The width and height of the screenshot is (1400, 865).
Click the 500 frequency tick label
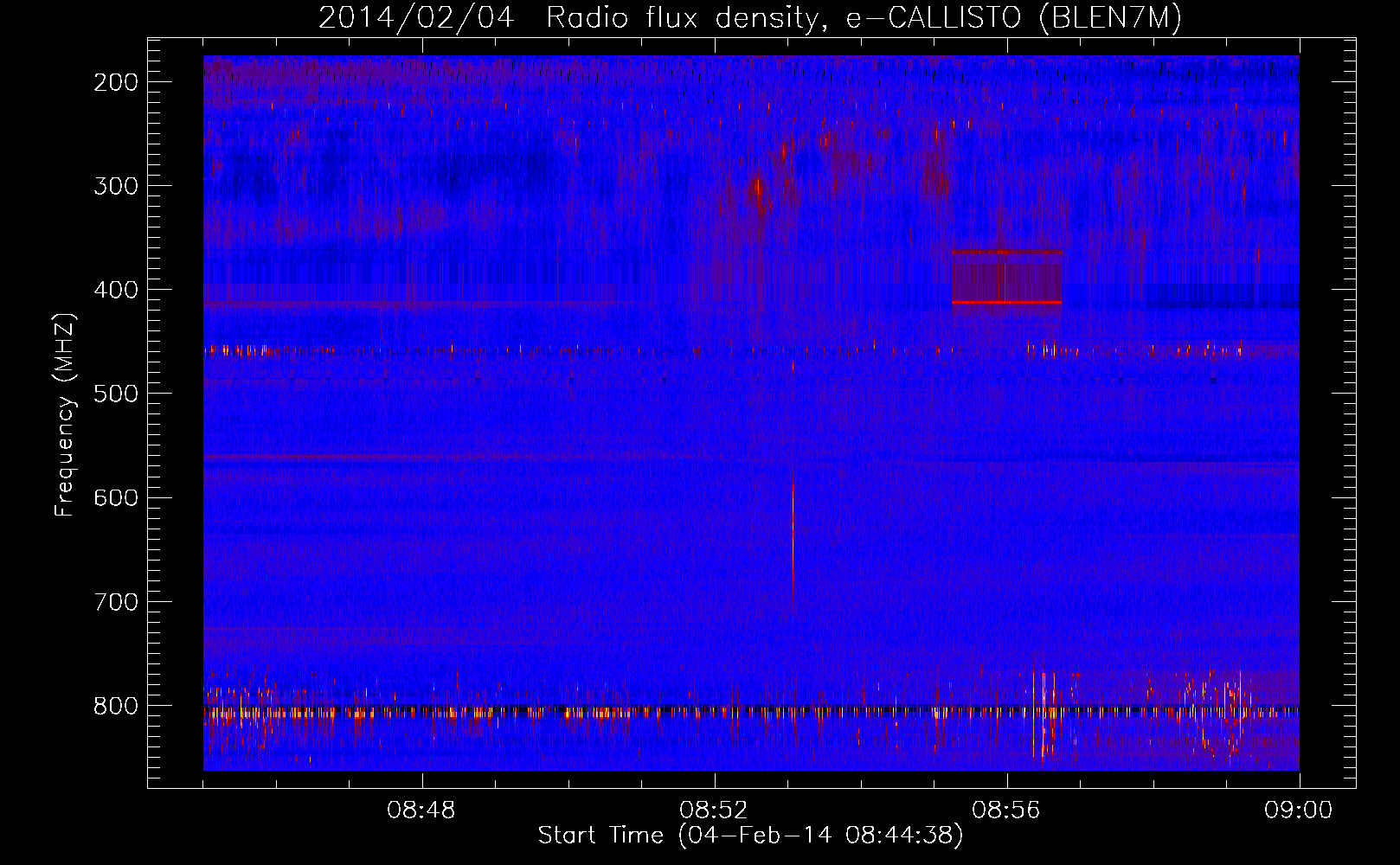(x=116, y=394)
